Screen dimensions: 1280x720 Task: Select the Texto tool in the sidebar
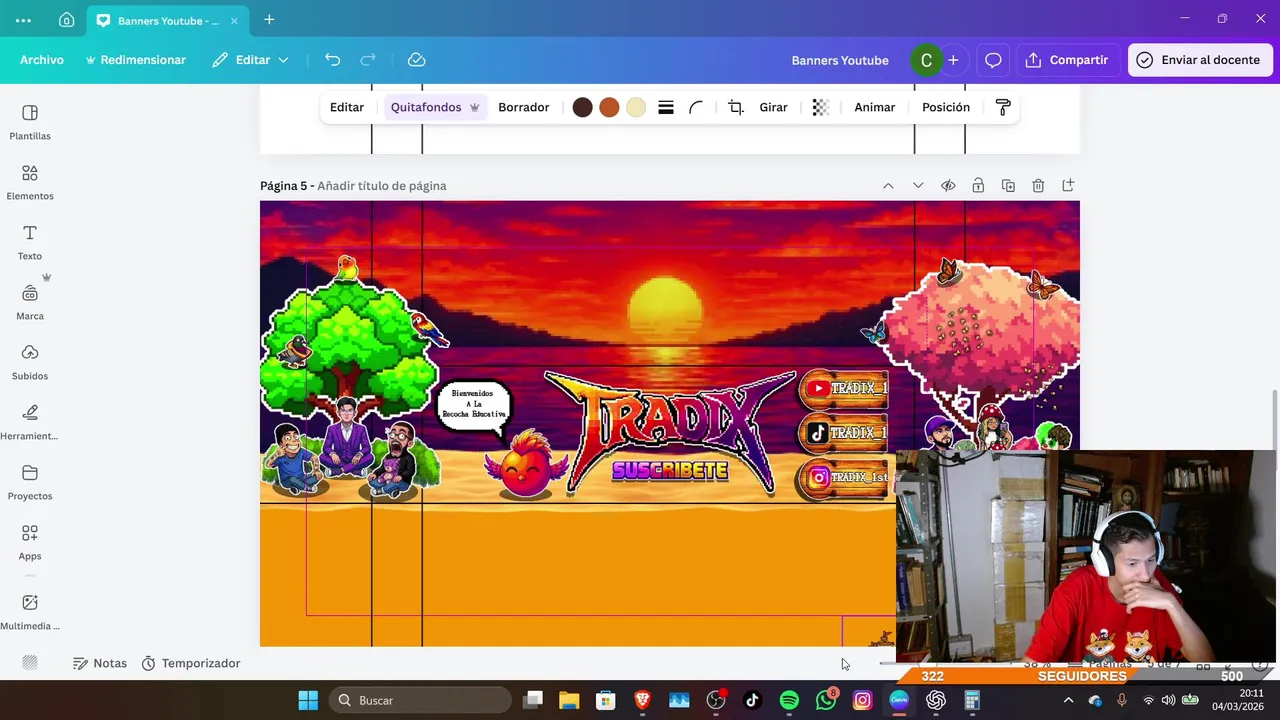tap(30, 242)
